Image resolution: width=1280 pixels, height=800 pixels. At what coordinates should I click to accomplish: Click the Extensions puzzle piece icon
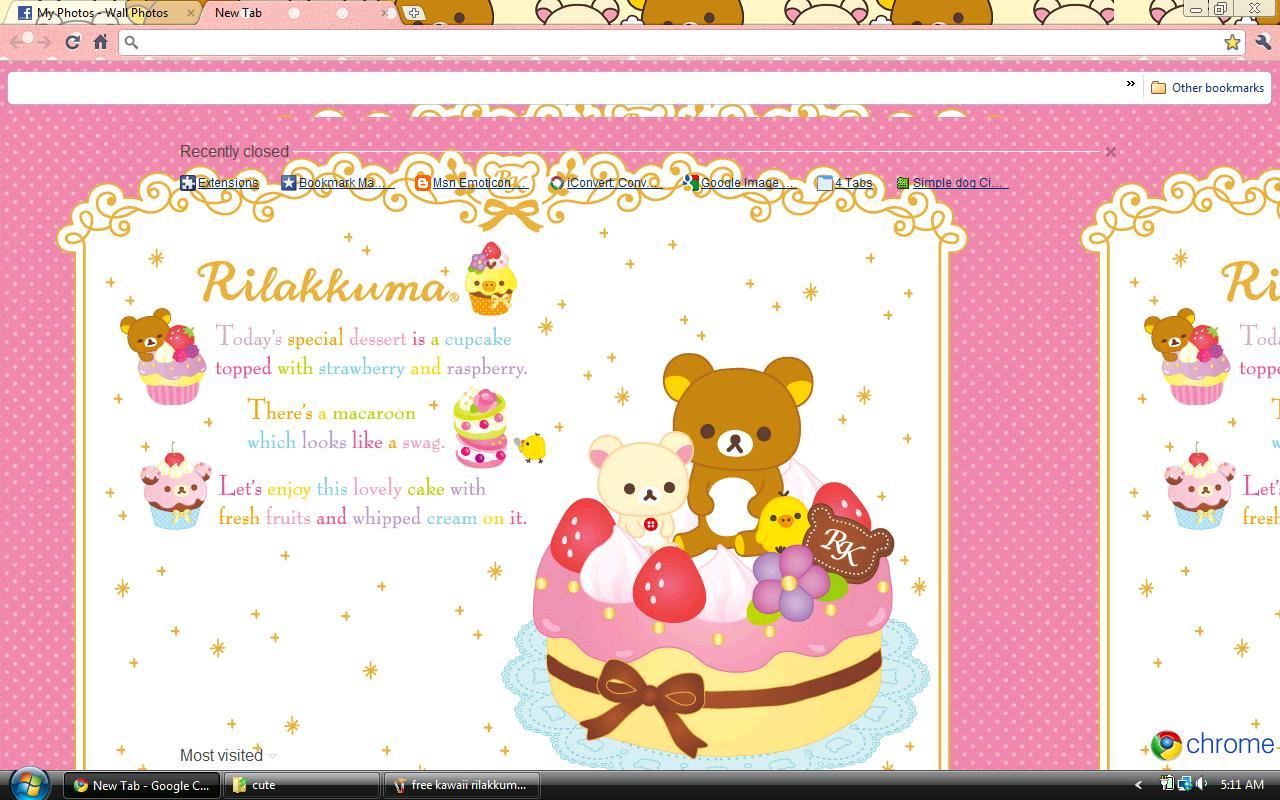pyautogui.click(x=188, y=183)
